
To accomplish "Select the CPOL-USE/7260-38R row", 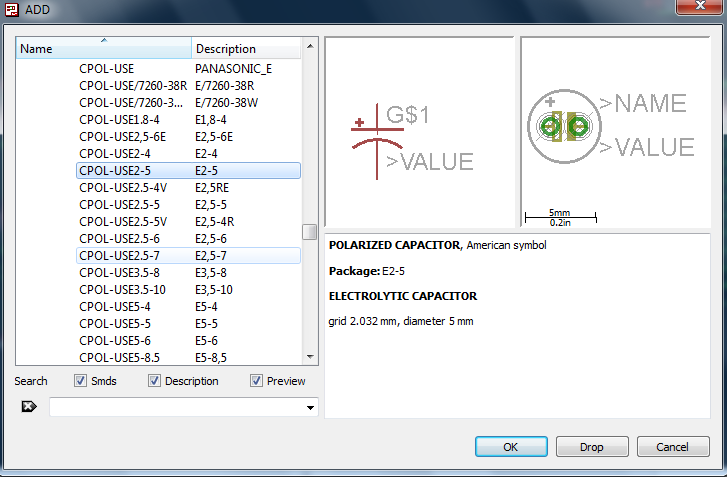I will (x=188, y=86).
